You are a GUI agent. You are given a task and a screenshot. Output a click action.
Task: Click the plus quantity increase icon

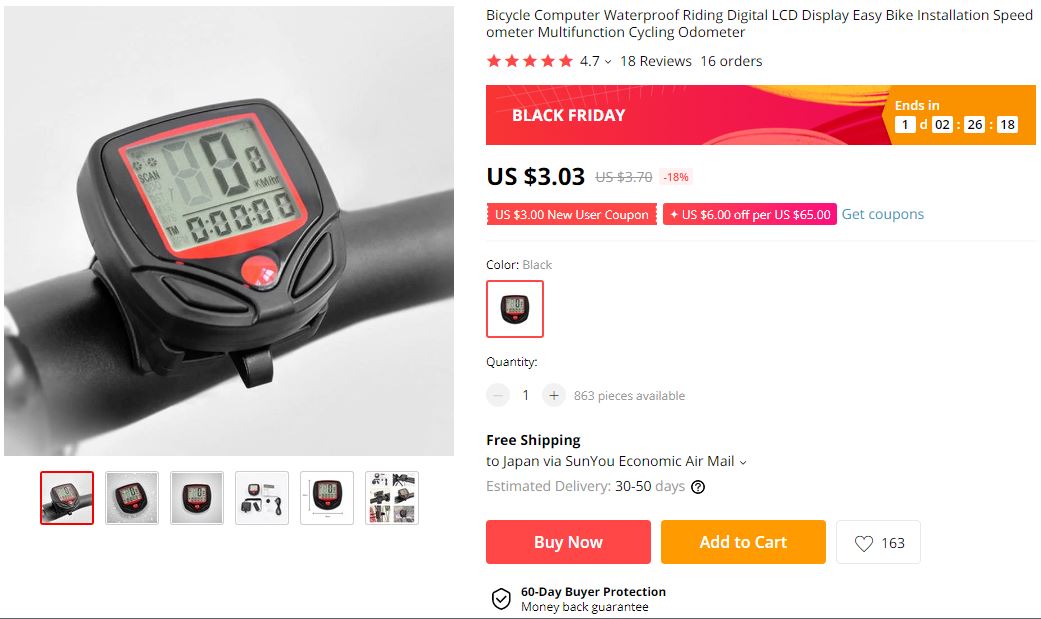coord(554,395)
